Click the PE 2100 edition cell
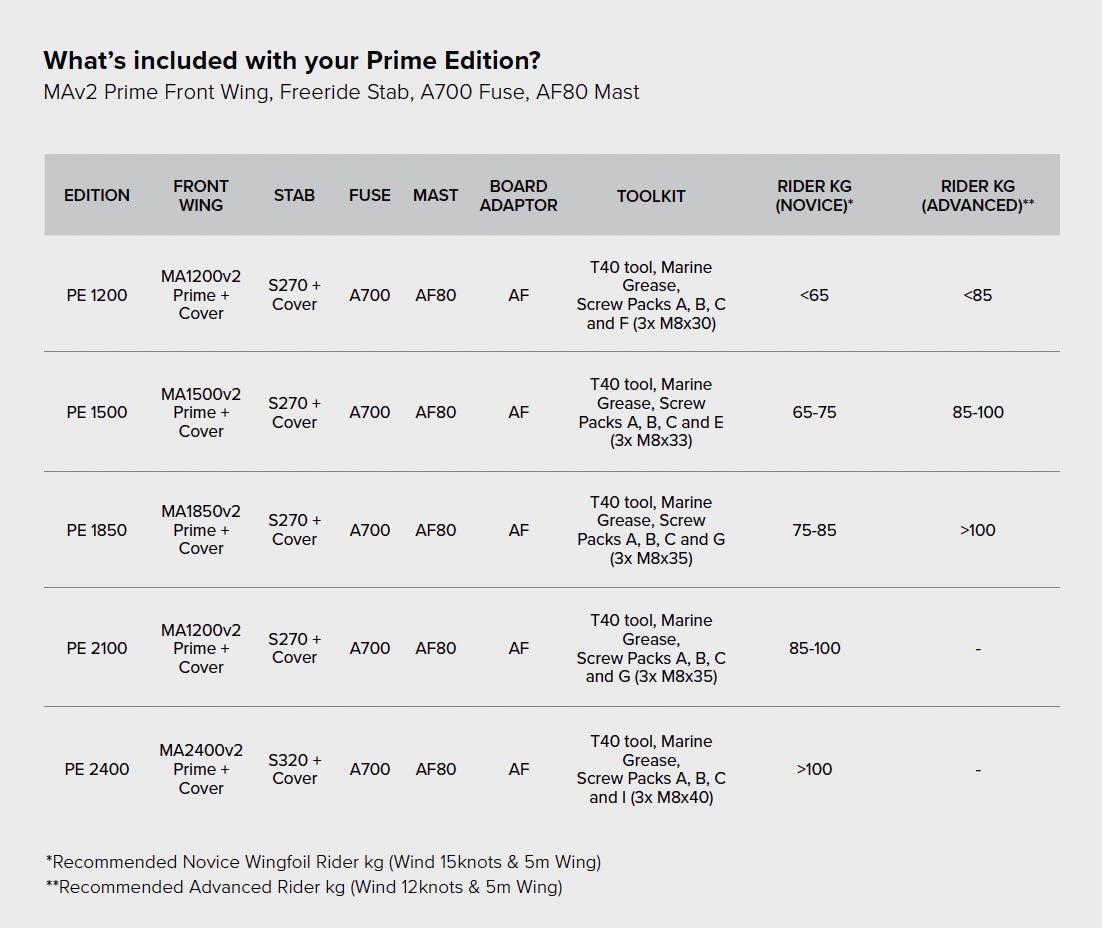 coord(97,648)
